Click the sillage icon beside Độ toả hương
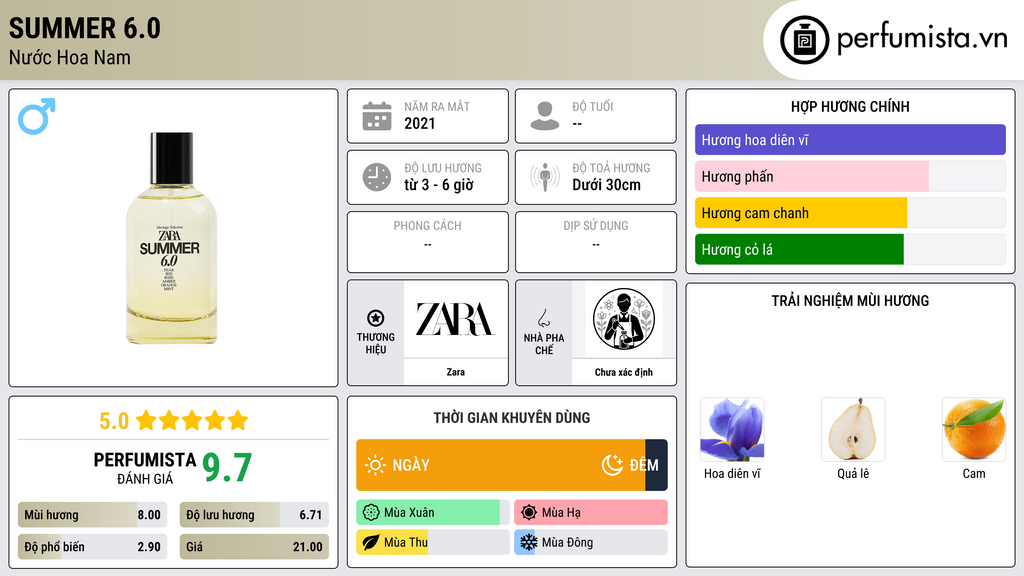 pyautogui.click(x=545, y=177)
